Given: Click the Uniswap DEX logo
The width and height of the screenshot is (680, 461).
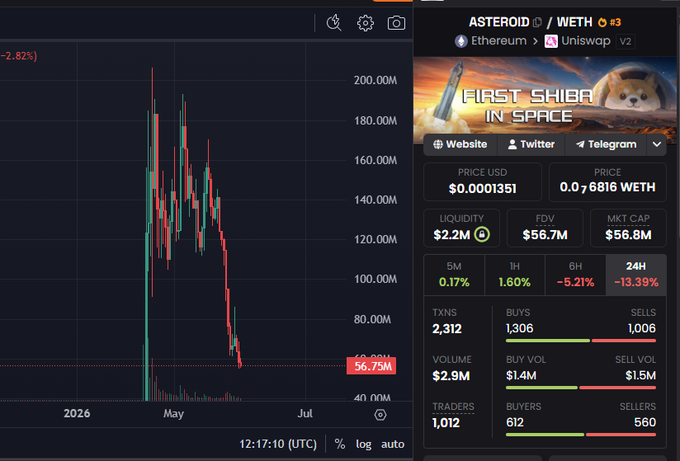Looking at the screenshot, I should (551, 41).
